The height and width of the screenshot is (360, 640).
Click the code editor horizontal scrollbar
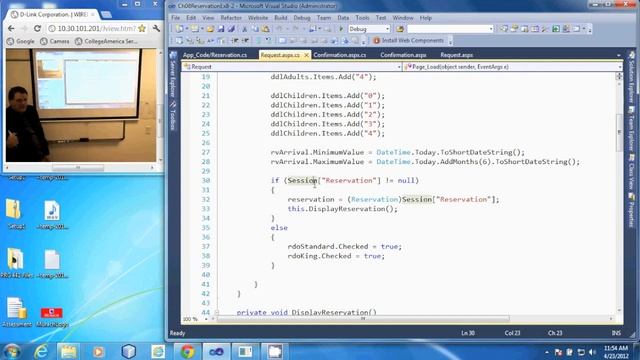tap(363, 319)
